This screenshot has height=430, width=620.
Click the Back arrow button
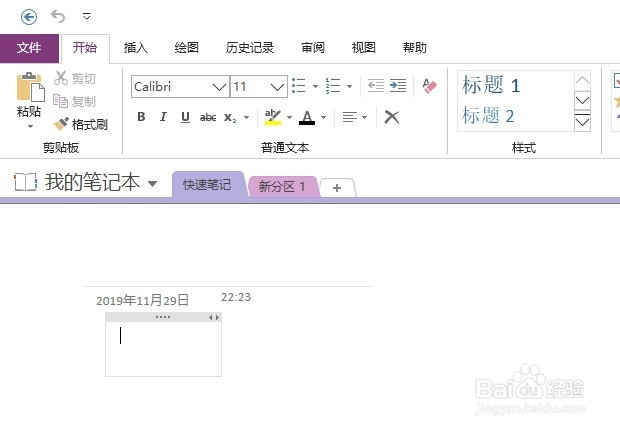[x=29, y=17]
